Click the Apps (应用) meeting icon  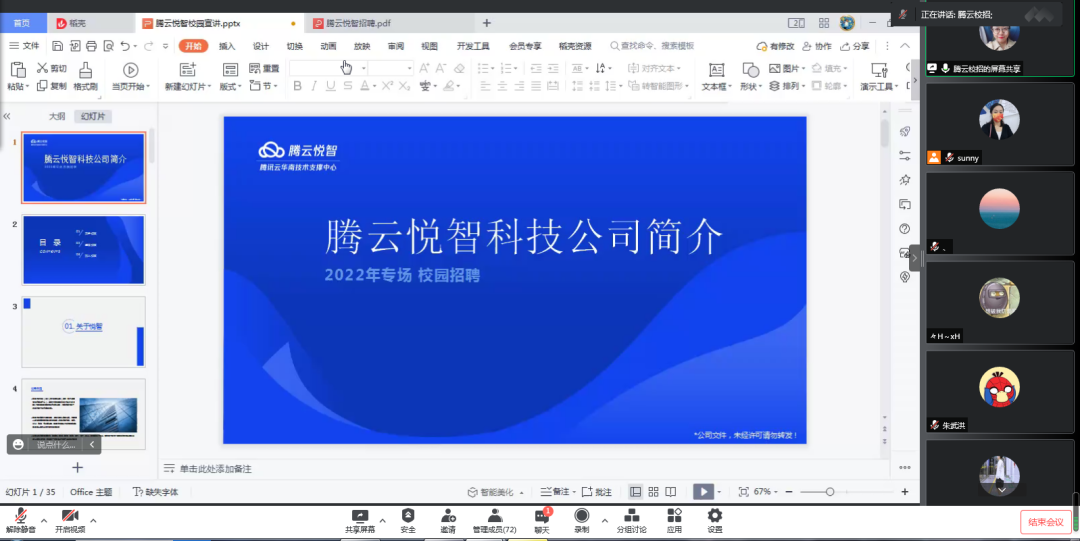[674, 521]
